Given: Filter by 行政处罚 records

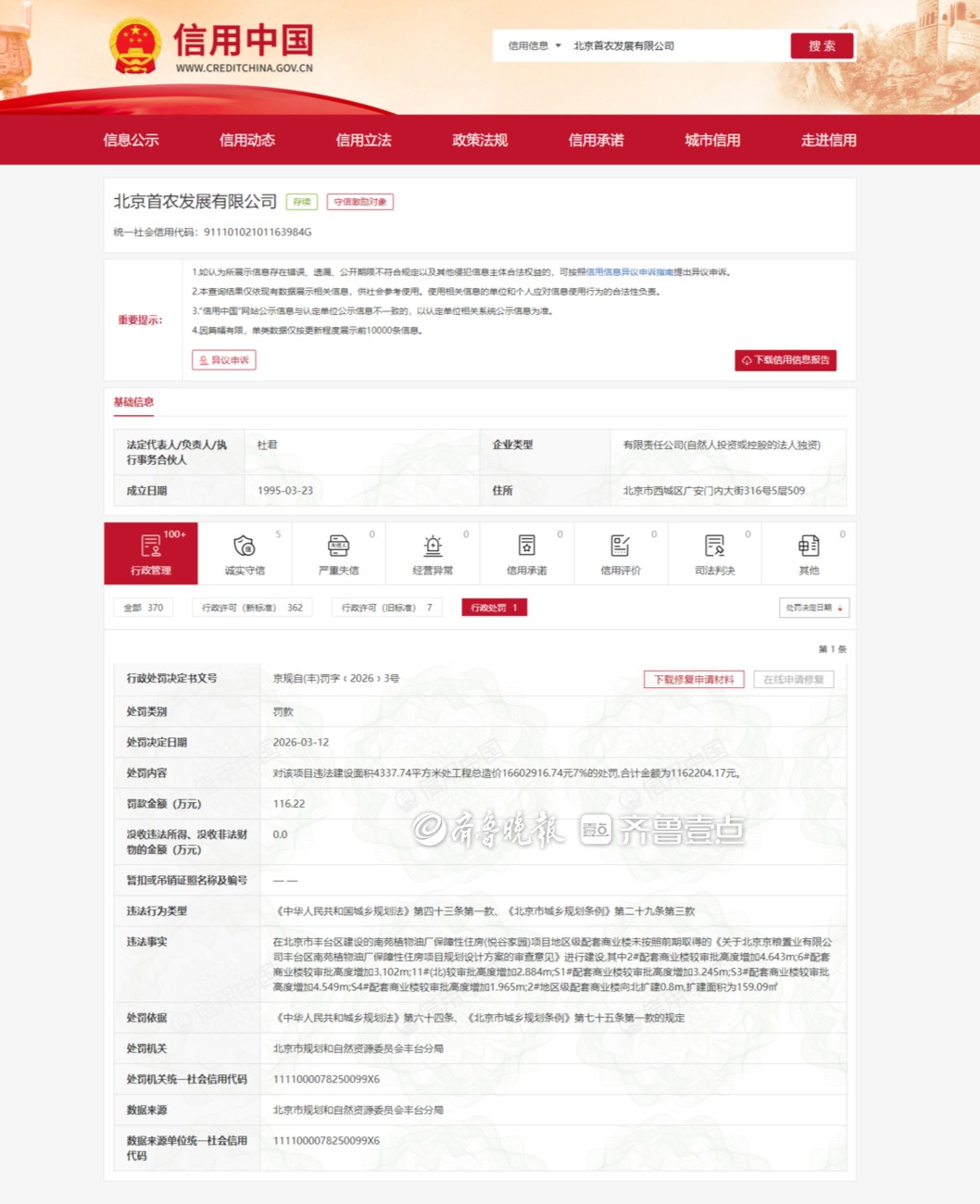Looking at the screenshot, I should coord(494,608).
